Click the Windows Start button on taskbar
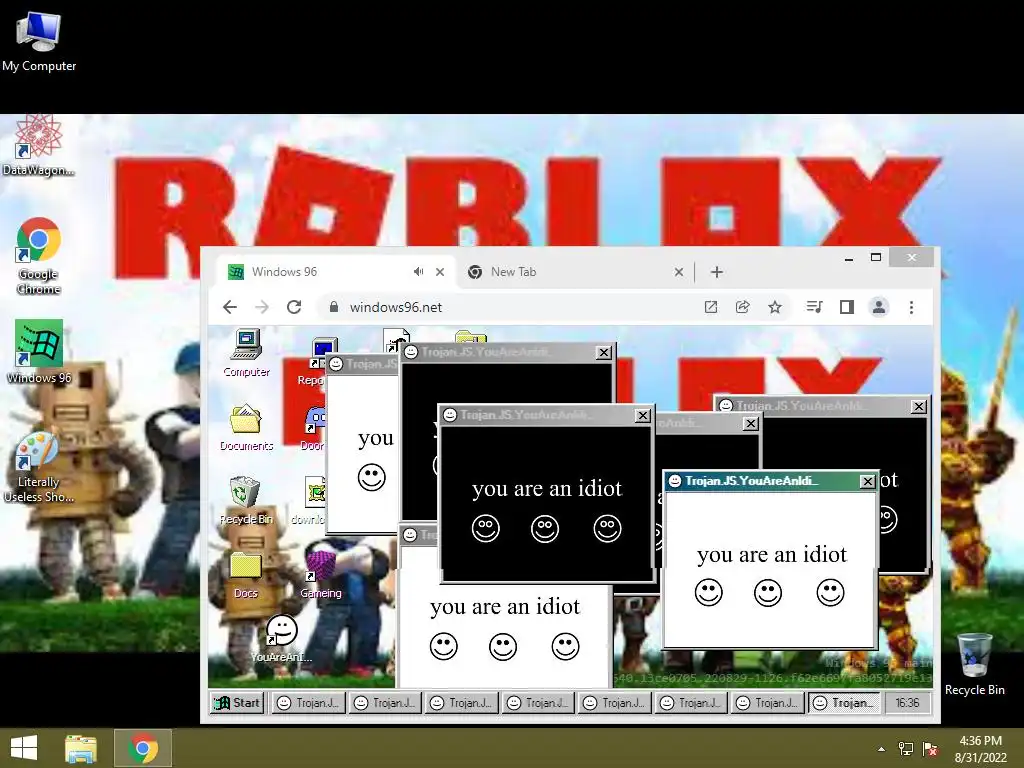1024x768 pixels. (24, 748)
